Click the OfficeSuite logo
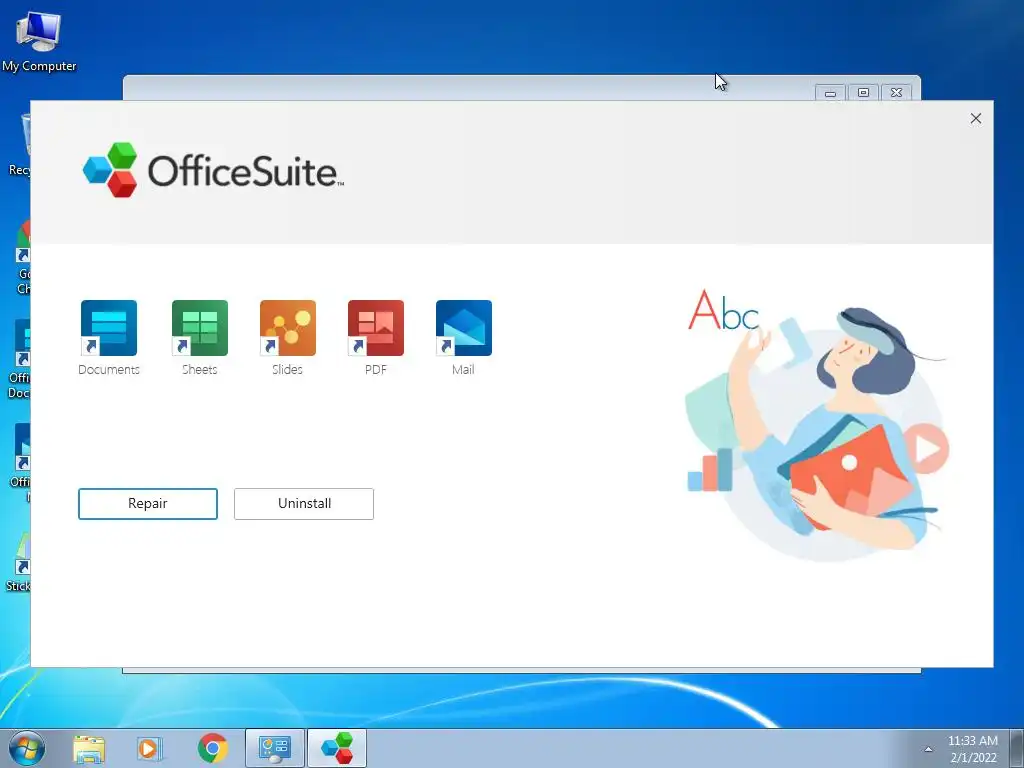 click(x=213, y=170)
